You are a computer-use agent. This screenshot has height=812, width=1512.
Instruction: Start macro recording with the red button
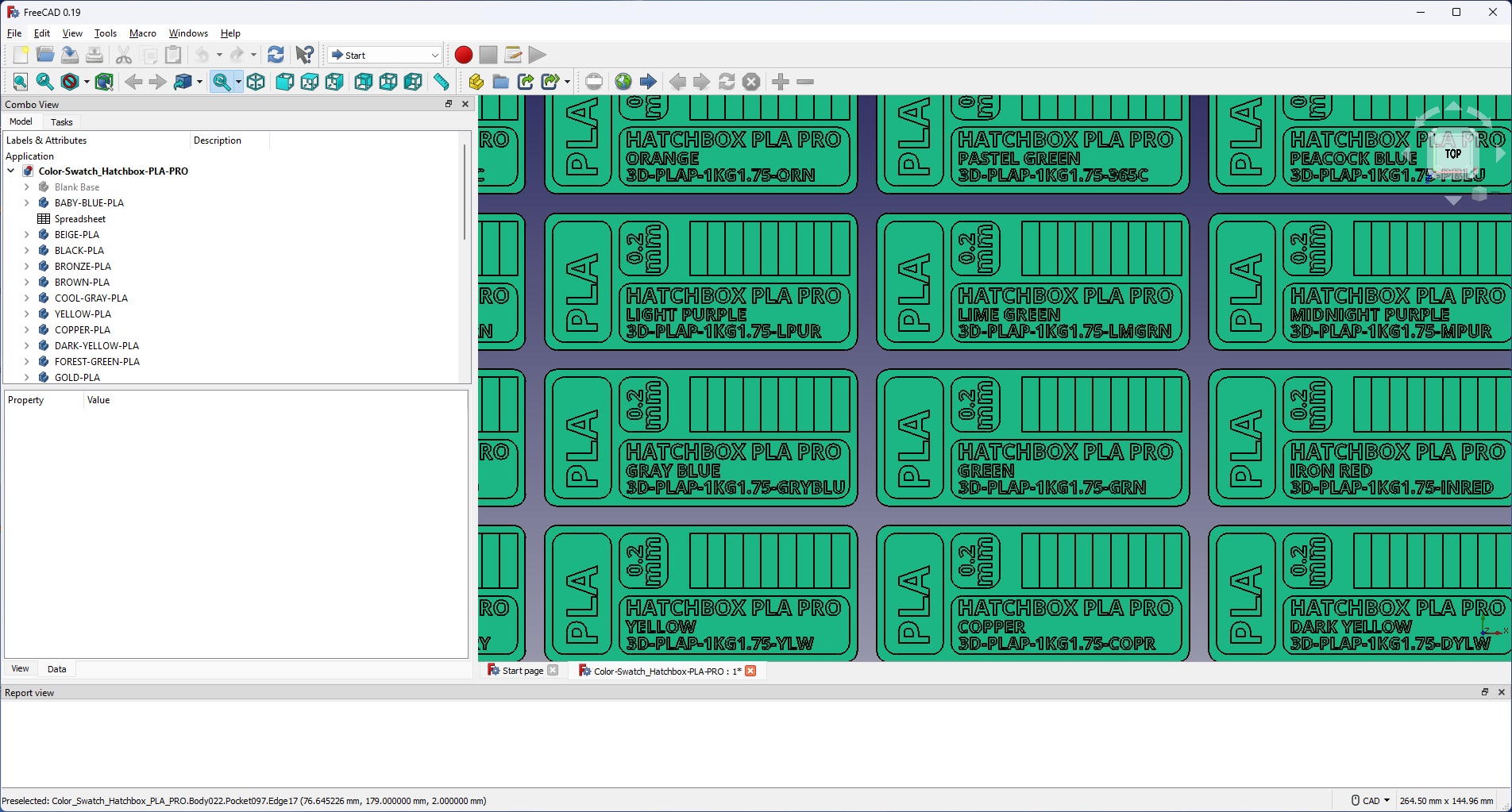(x=464, y=55)
